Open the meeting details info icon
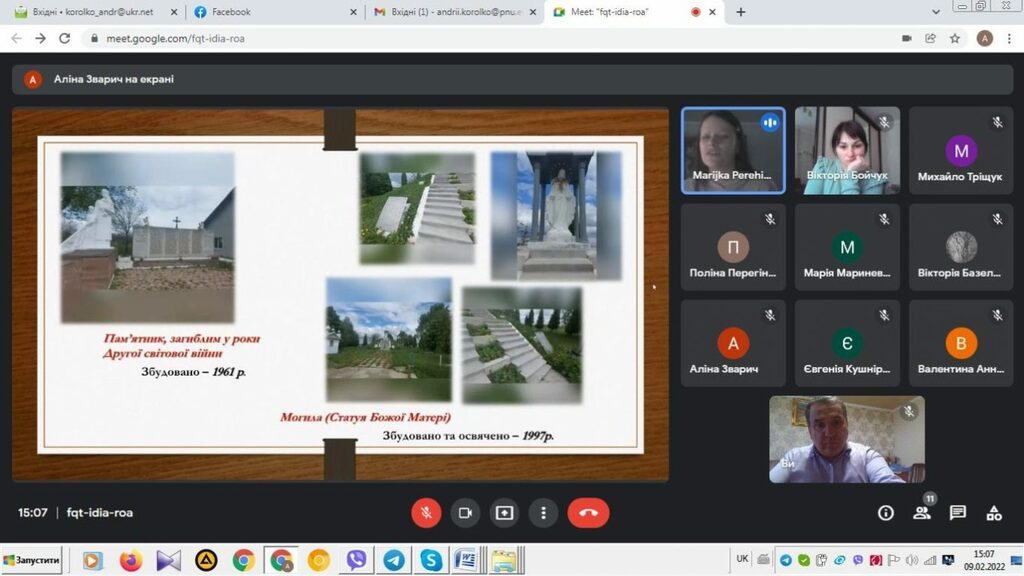The width and height of the screenshot is (1024, 576). [x=885, y=513]
